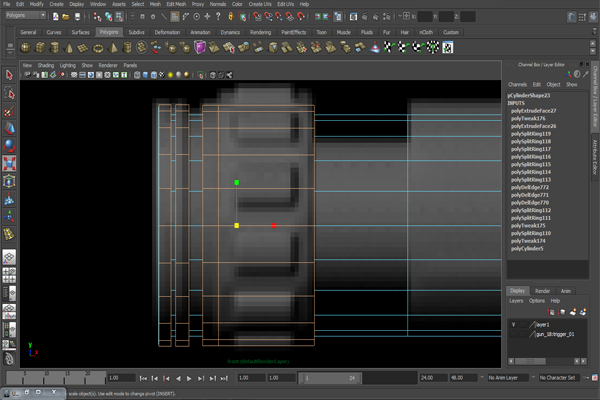
Task: Expand polyCylinder5 input node
Action: tap(527, 248)
